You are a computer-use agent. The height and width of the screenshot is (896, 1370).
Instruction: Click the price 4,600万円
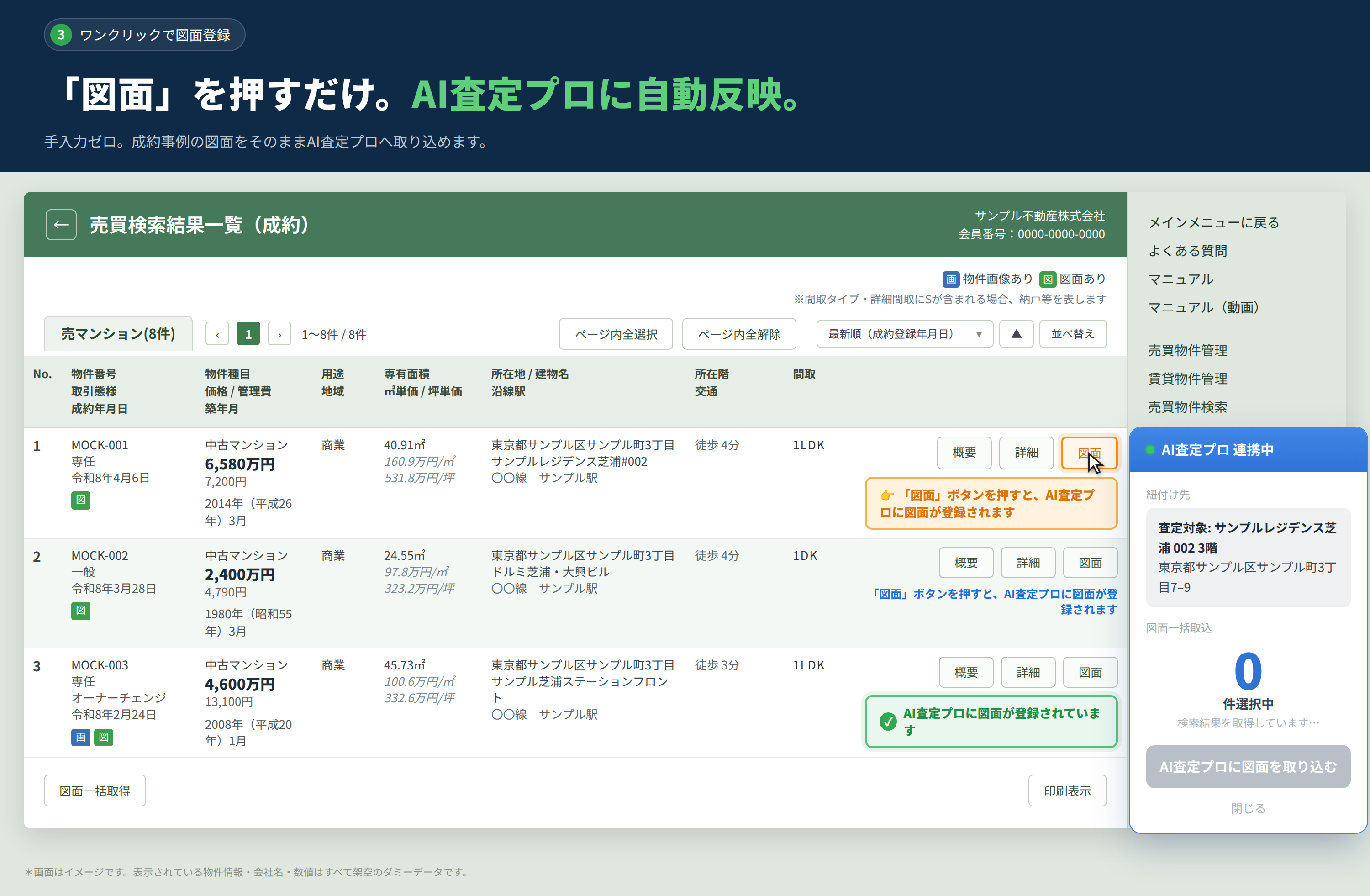pos(239,684)
